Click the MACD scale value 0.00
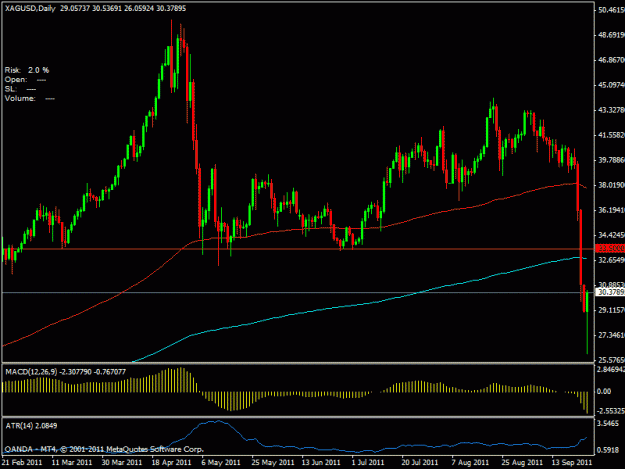Viewport: 625px width, 469px height. [x=604, y=391]
